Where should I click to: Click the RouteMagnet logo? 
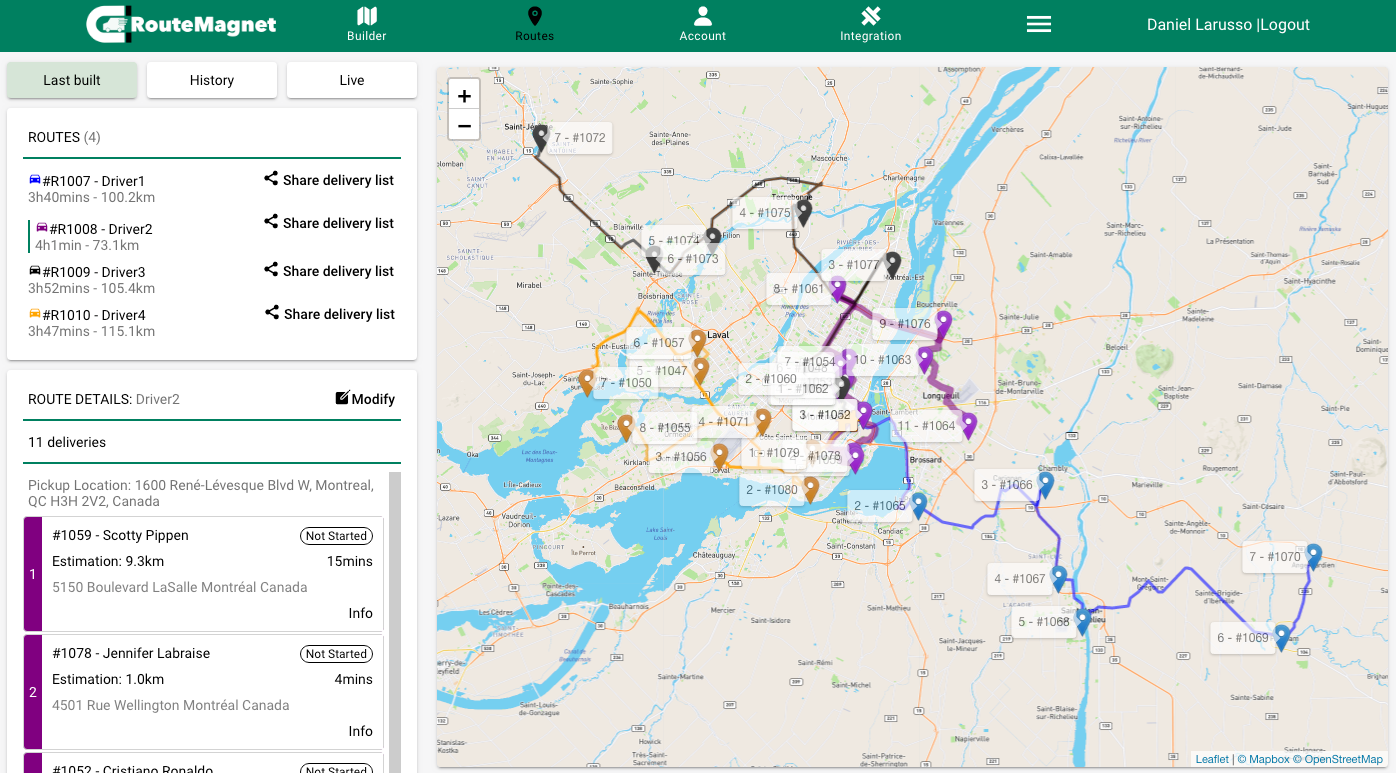click(181, 25)
